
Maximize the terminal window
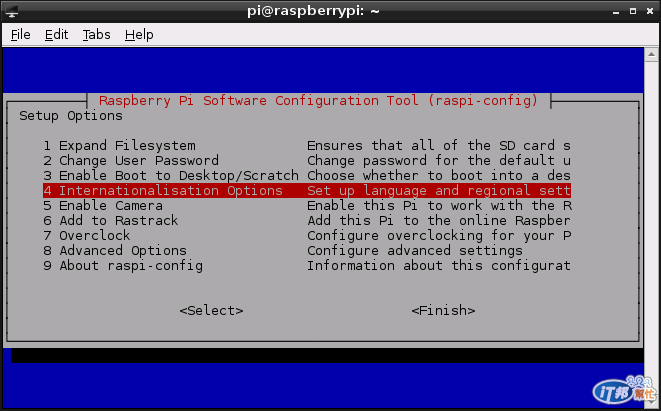[633, 11]
